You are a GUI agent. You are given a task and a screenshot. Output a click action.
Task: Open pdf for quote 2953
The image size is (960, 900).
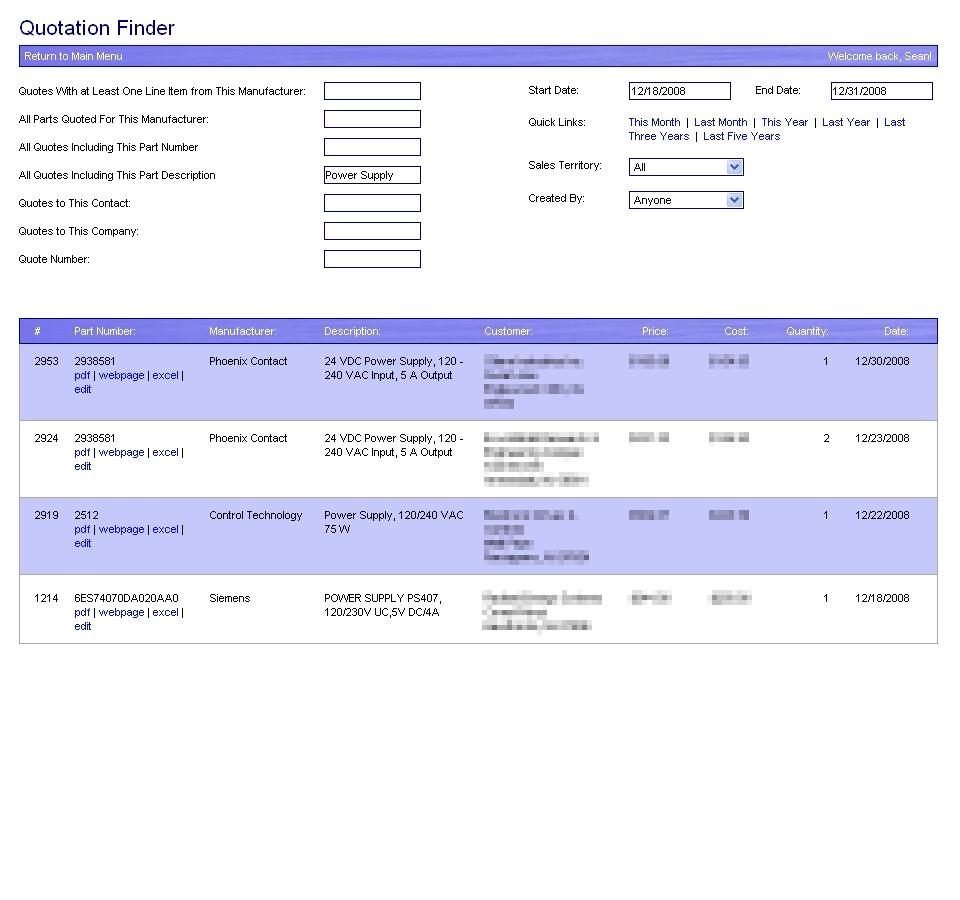82,376
